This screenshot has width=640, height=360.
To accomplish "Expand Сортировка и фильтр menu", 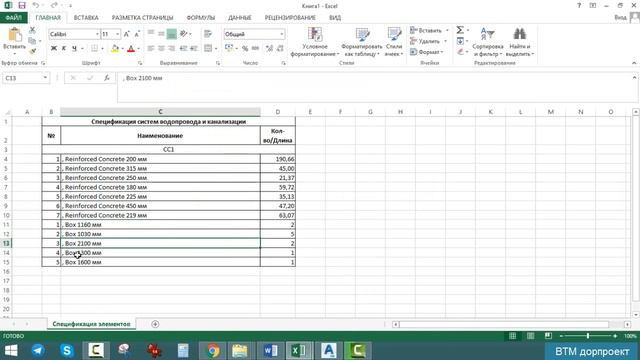I will point(488,42).
